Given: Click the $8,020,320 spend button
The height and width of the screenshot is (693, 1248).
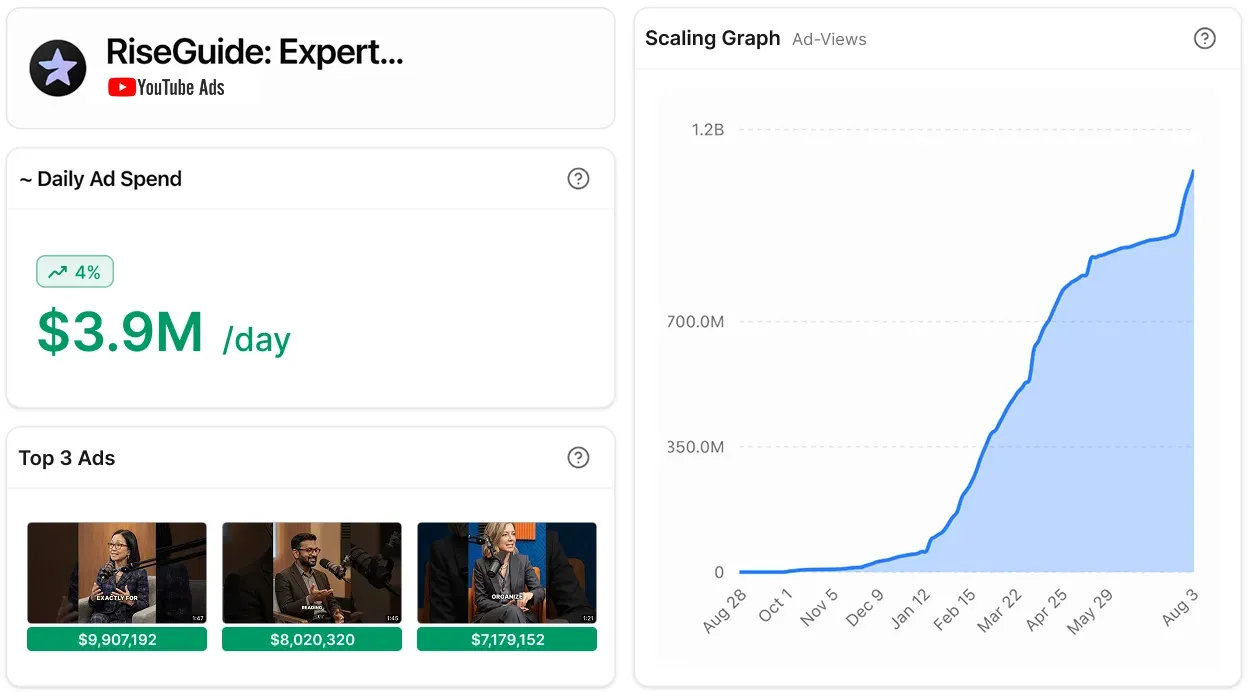Looking at the screenshot, I should [x=312, y=639].
